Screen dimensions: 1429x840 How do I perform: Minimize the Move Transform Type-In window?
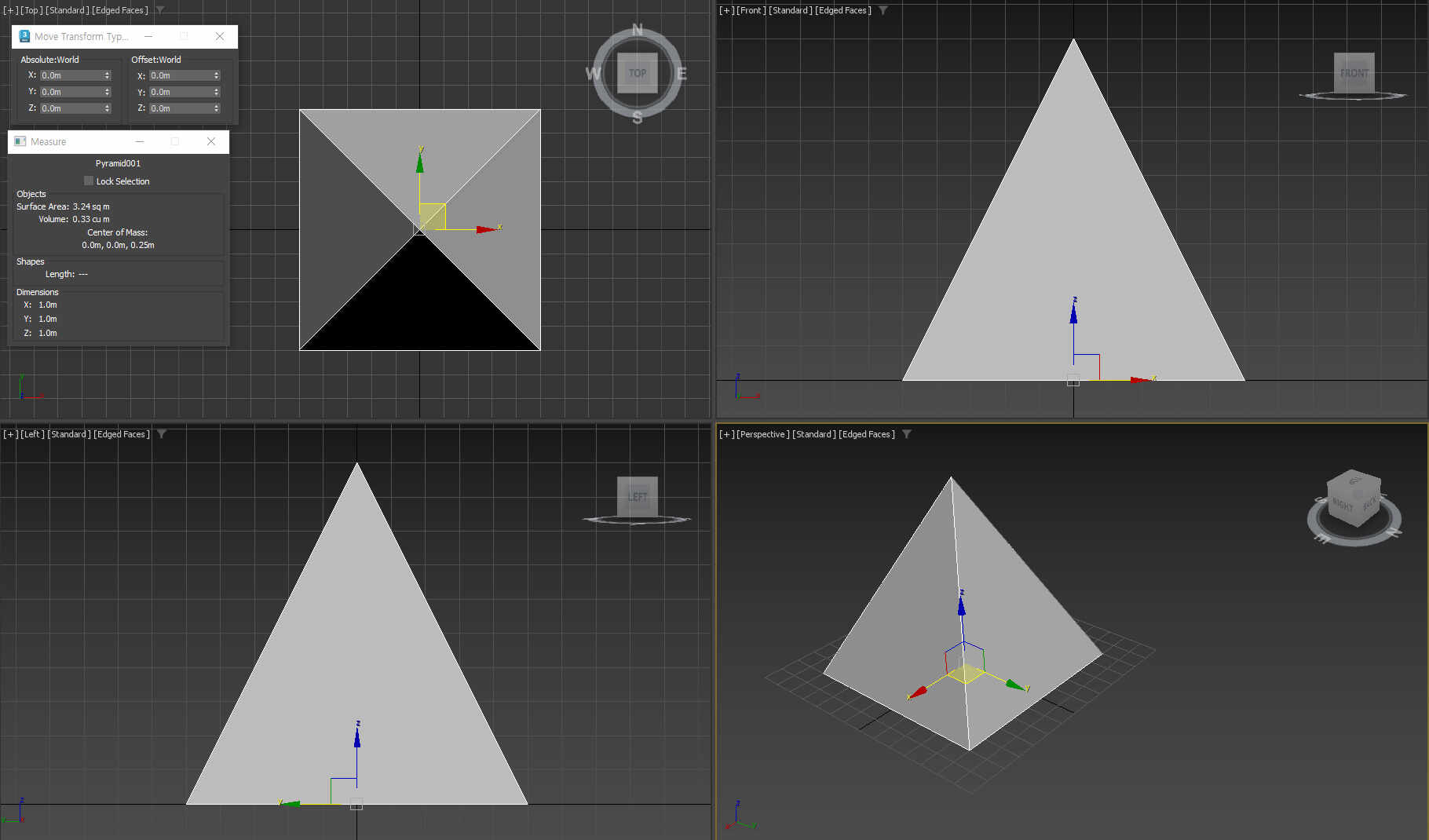click(x=148, y=36)
